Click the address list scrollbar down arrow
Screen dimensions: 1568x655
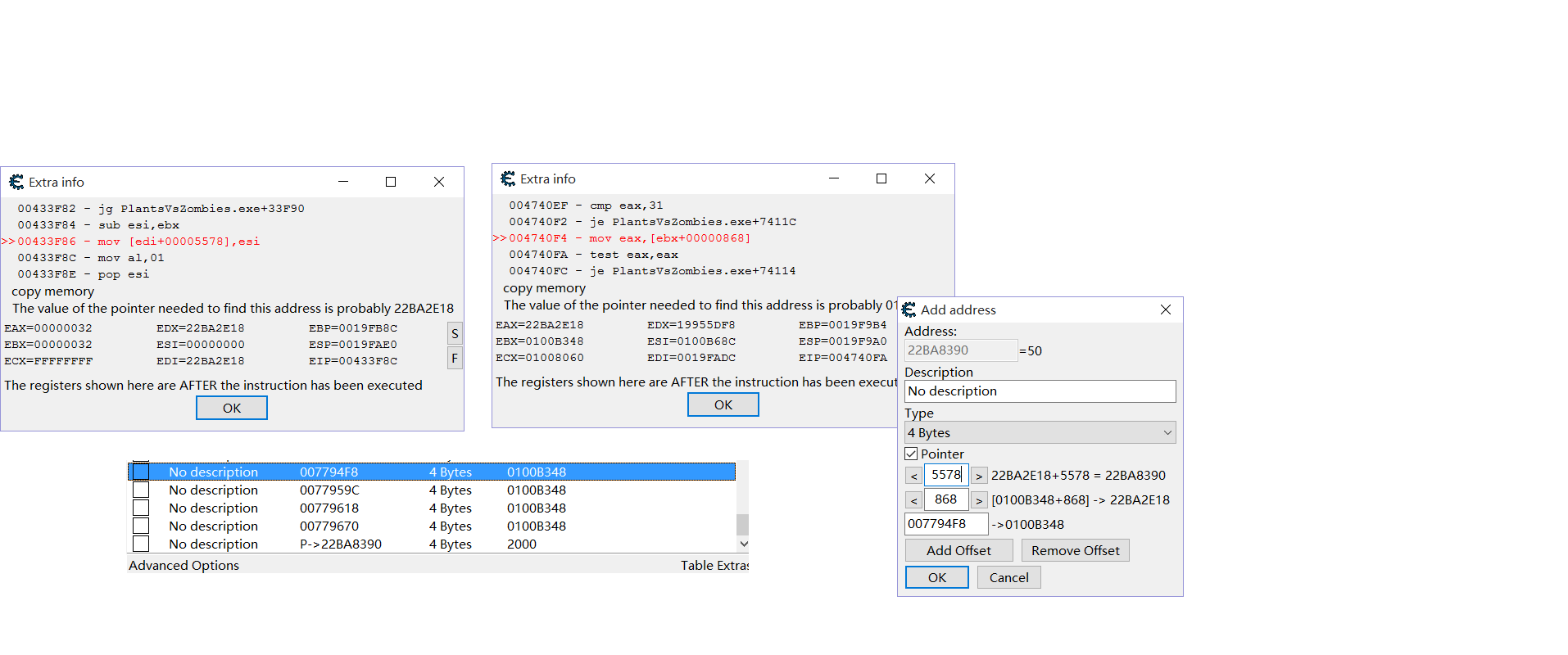(743, 544)
